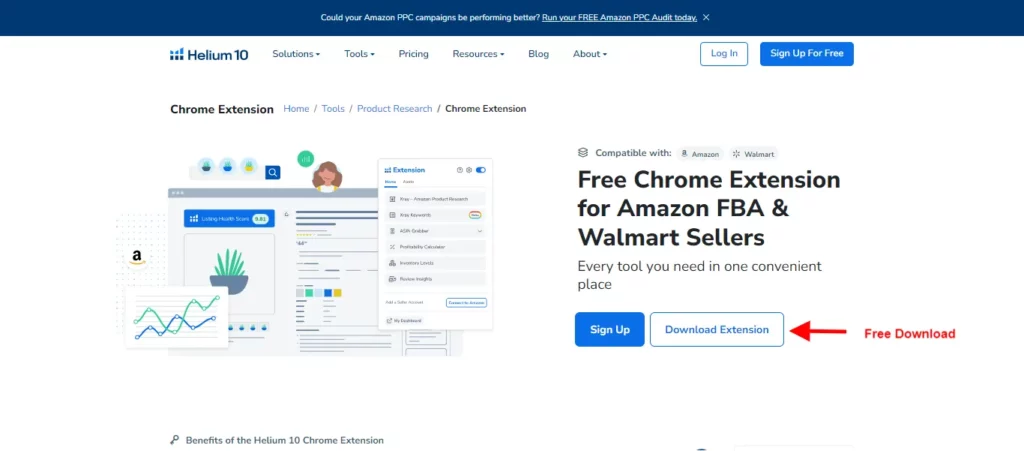
Task: Click the Download Extension button
Action: pyautogui.click(x=716, y=330)
